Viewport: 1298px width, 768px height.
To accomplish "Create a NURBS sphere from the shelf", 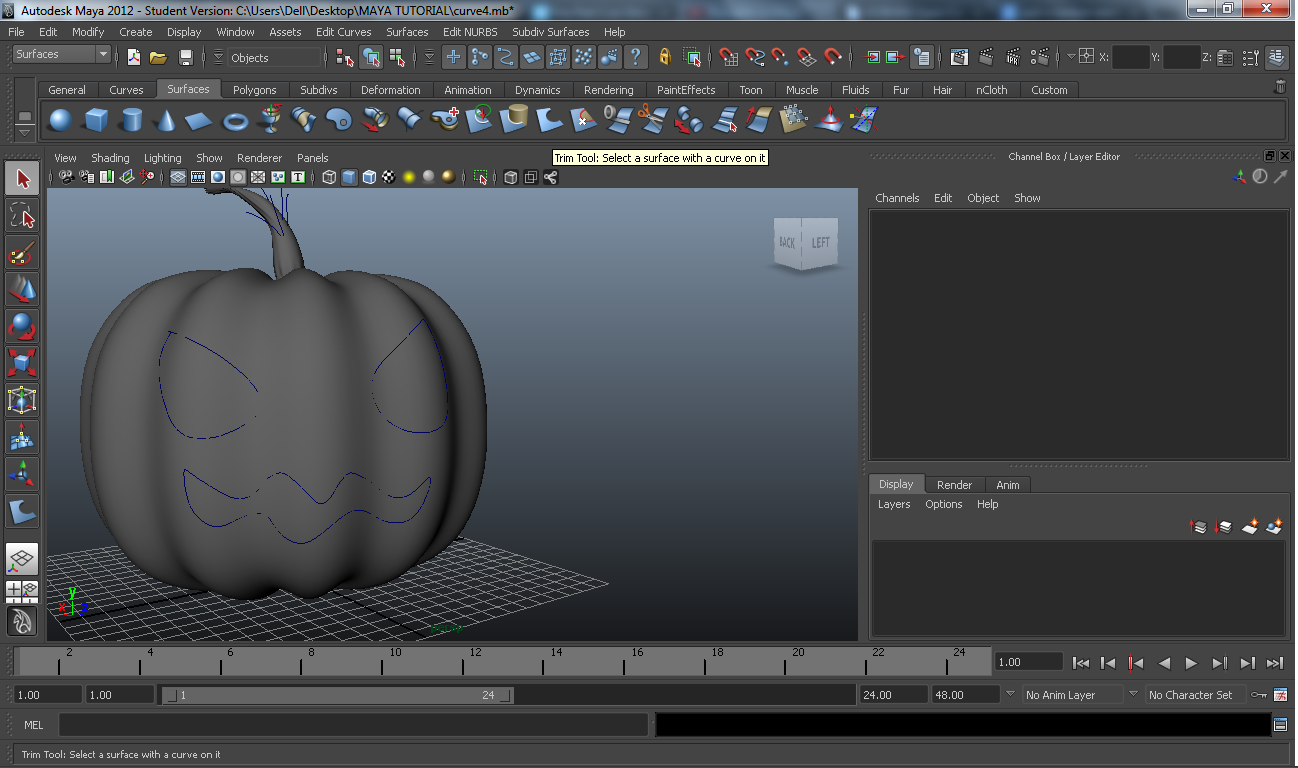I will [x=61, y=121].
